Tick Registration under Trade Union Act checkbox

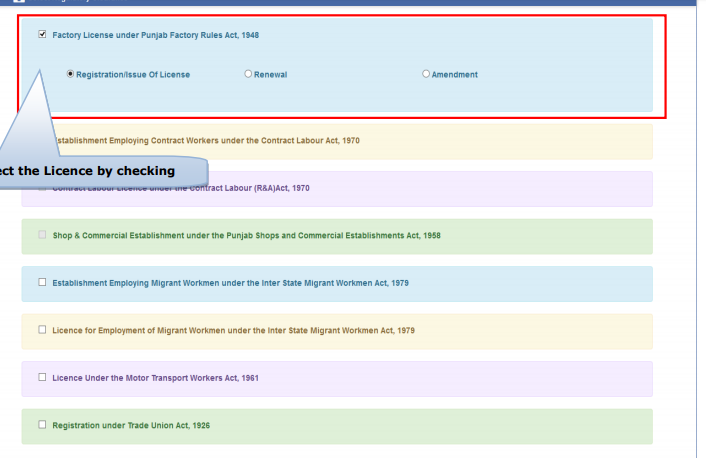[x=42, y=425]
